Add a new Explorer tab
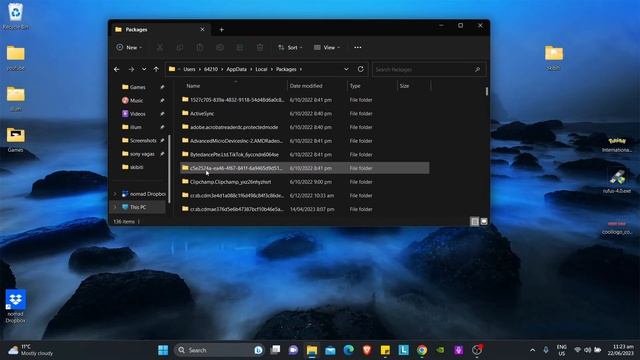 (x=221, y=29)
